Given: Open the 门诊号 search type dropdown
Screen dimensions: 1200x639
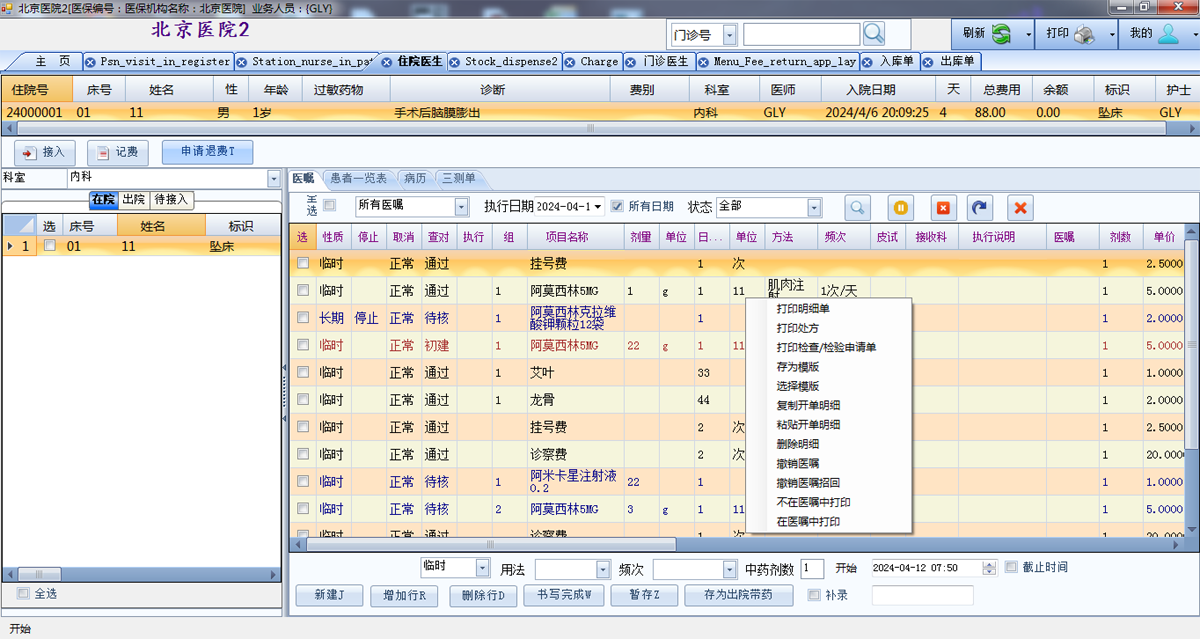Looking at the screenshot, I should pos(729,35).
